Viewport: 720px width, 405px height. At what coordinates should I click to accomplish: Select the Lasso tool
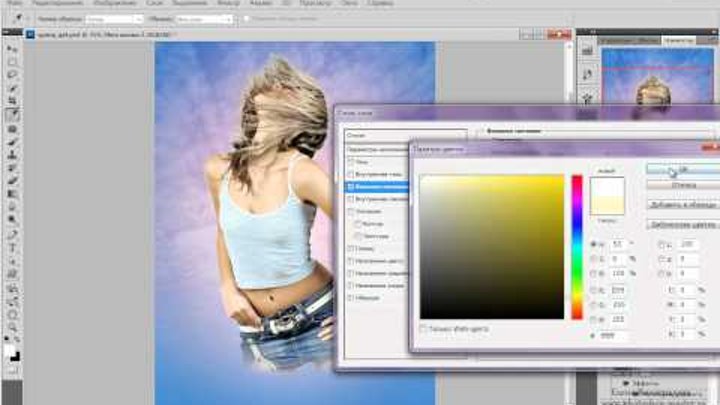(13, 74)
